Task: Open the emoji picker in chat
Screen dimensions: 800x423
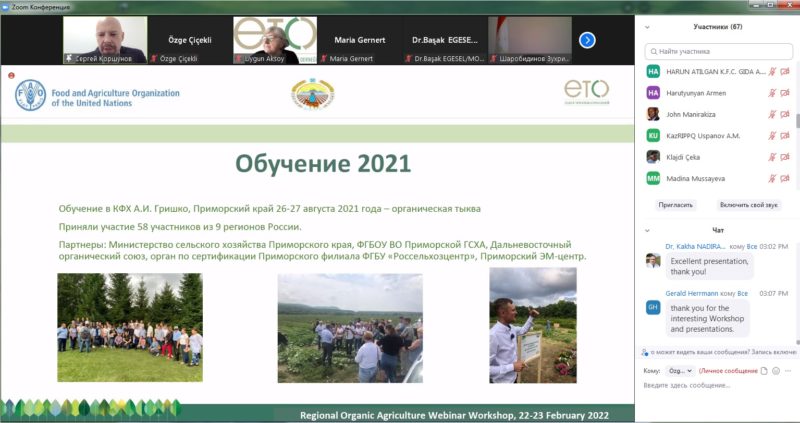Action: [776, 371]
